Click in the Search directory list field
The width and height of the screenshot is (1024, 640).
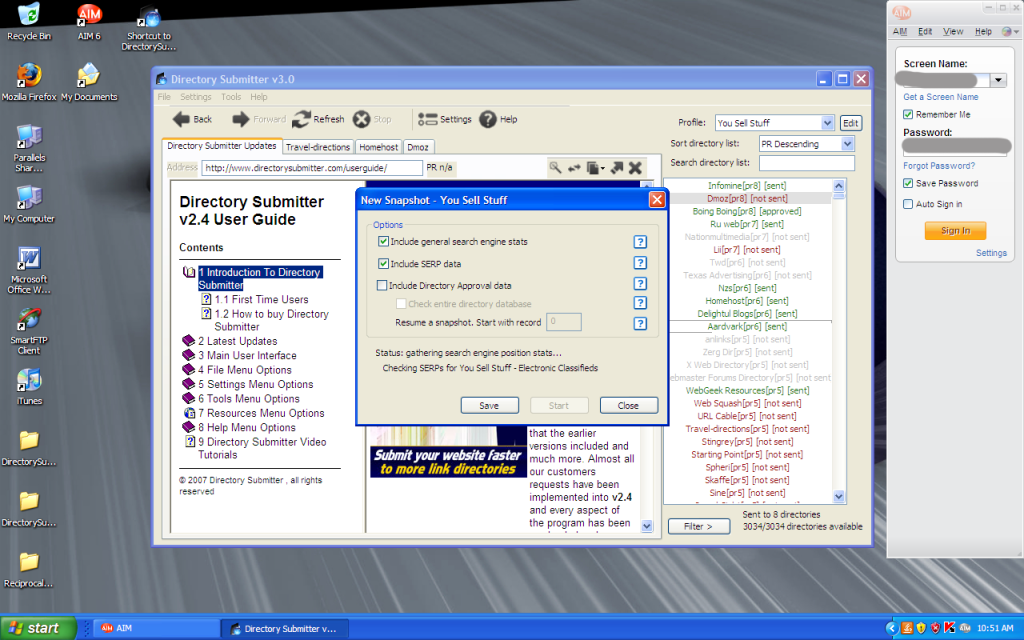coord(807,163)
